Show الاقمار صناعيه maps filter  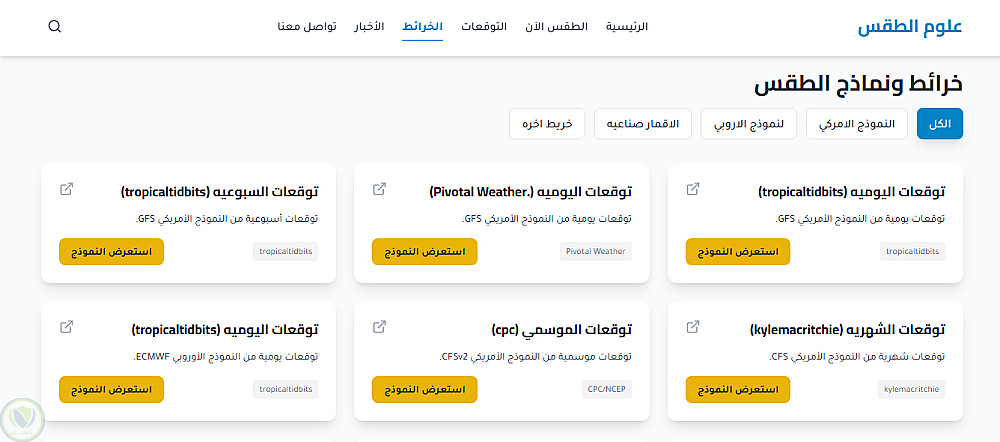[x=643, y=124]
